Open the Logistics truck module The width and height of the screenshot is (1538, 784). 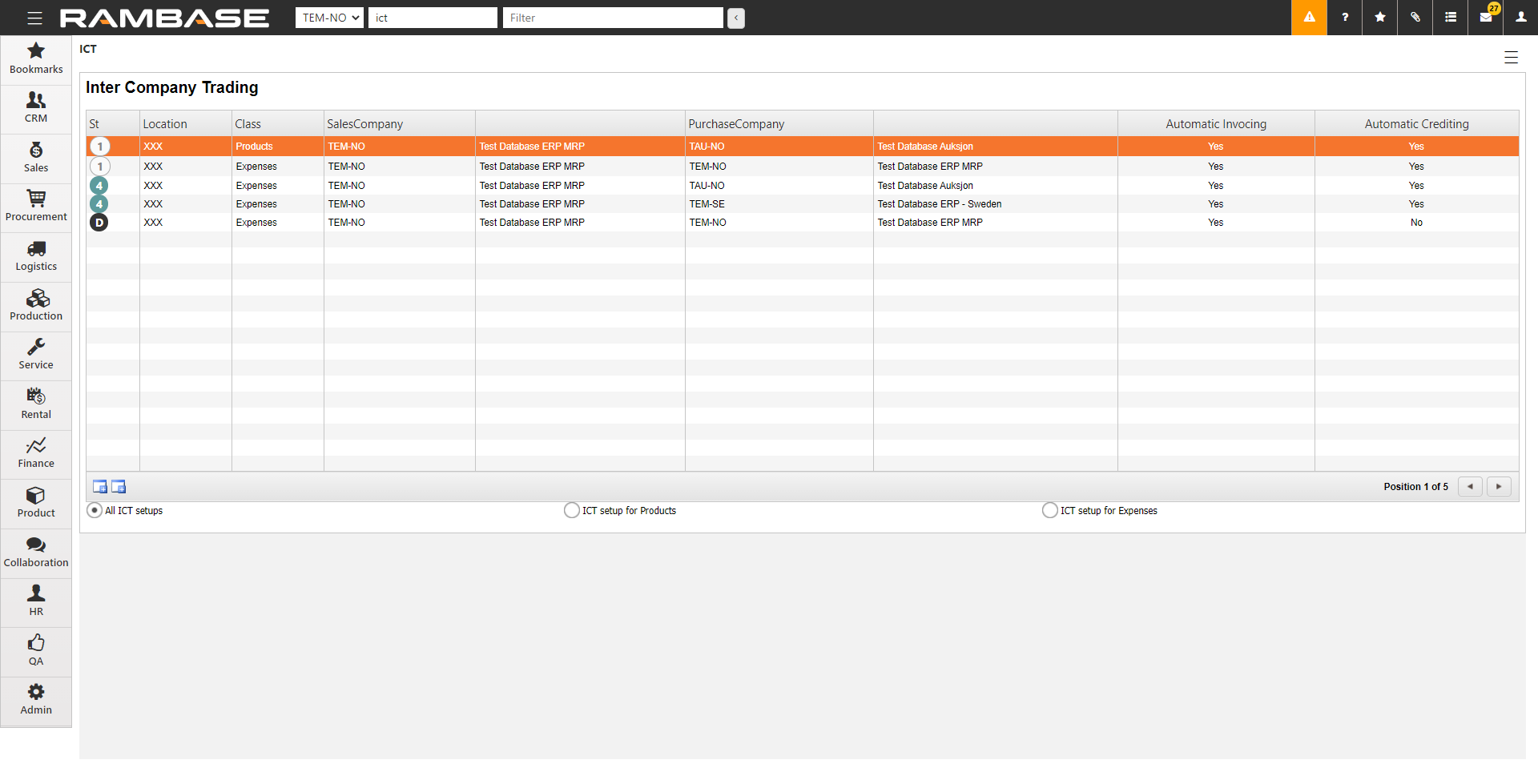(36, 256)
